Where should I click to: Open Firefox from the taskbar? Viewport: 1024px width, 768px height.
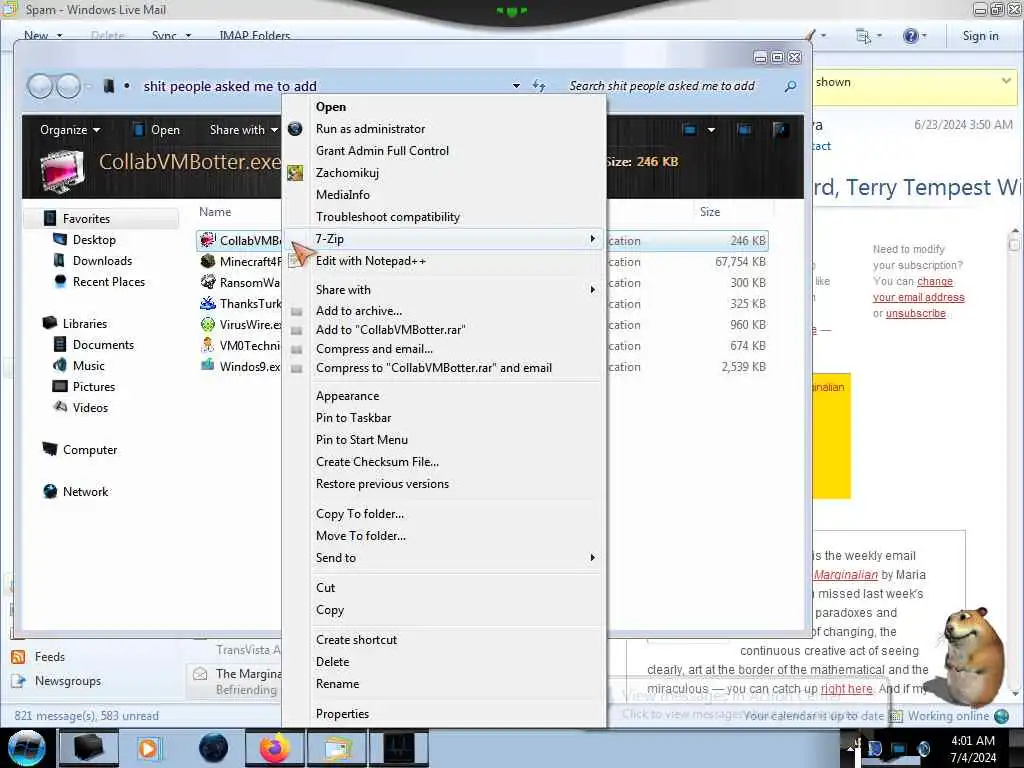(x=275, y=748)
